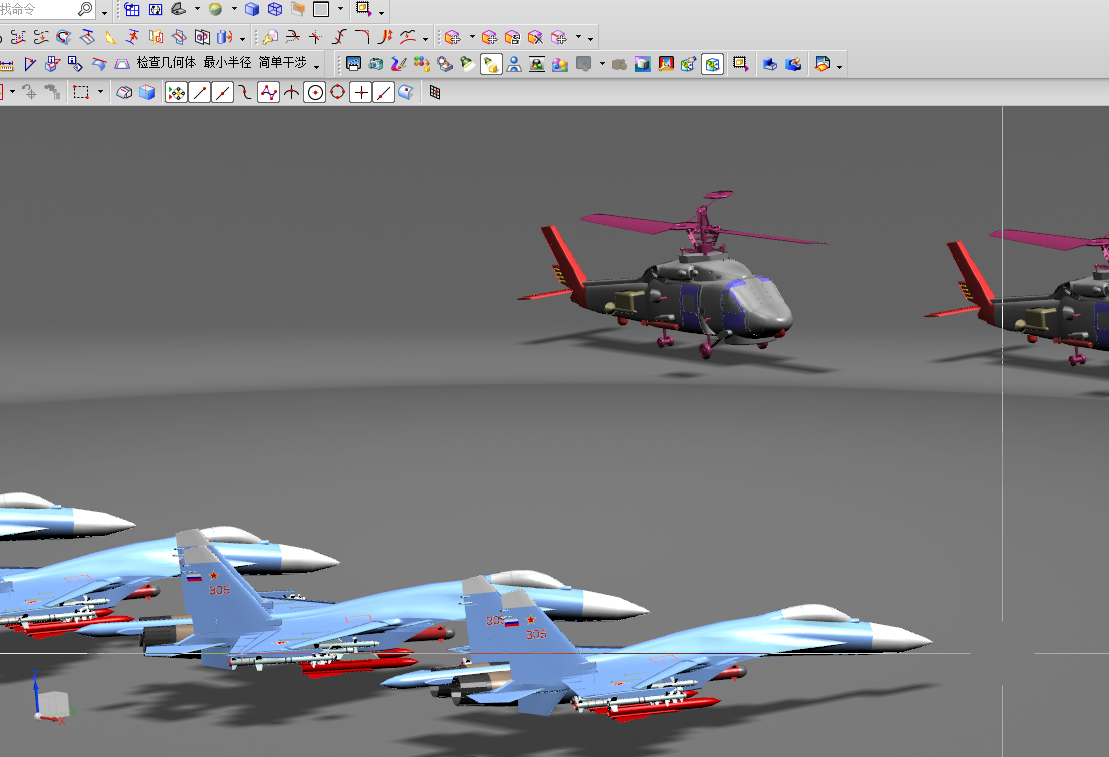Click the orange cube with X icon
The image size is (1109, 757).
(535, 37)
